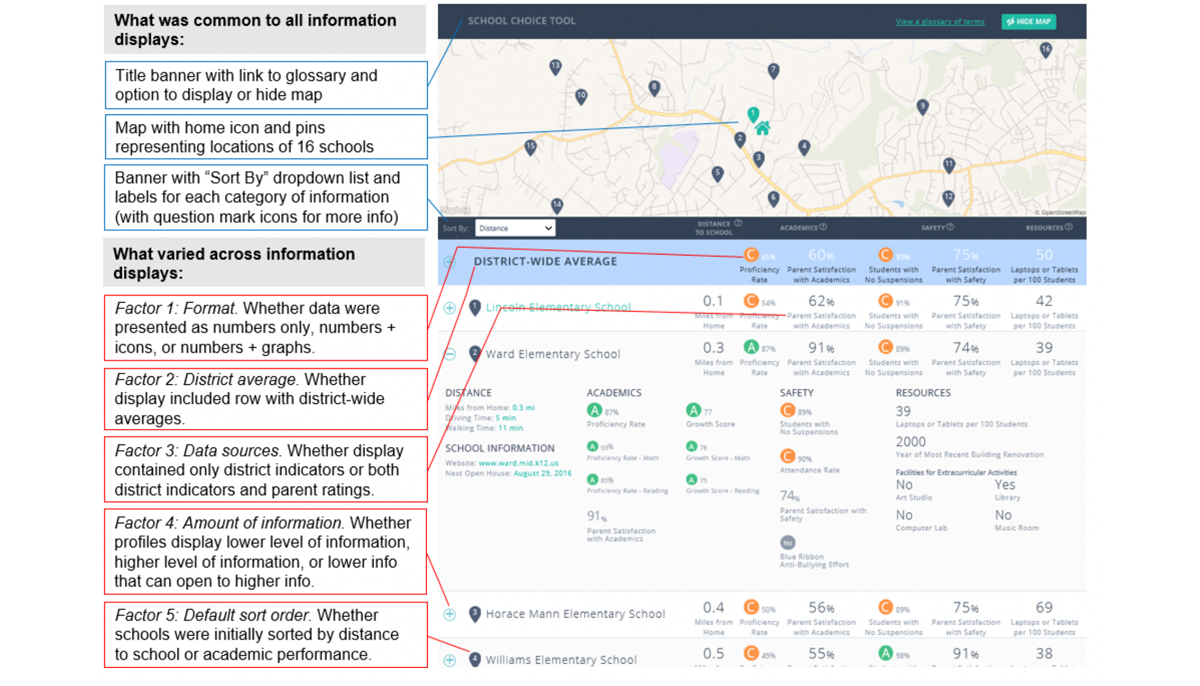This screenshot has height=686, width=1200.
Task: Open the Sort By dropdown list
Action: click(x=514, y=228)
